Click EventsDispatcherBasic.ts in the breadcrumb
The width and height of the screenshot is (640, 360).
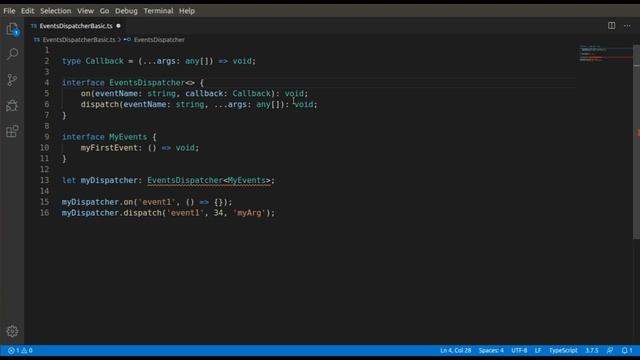(x=79, y=40)
